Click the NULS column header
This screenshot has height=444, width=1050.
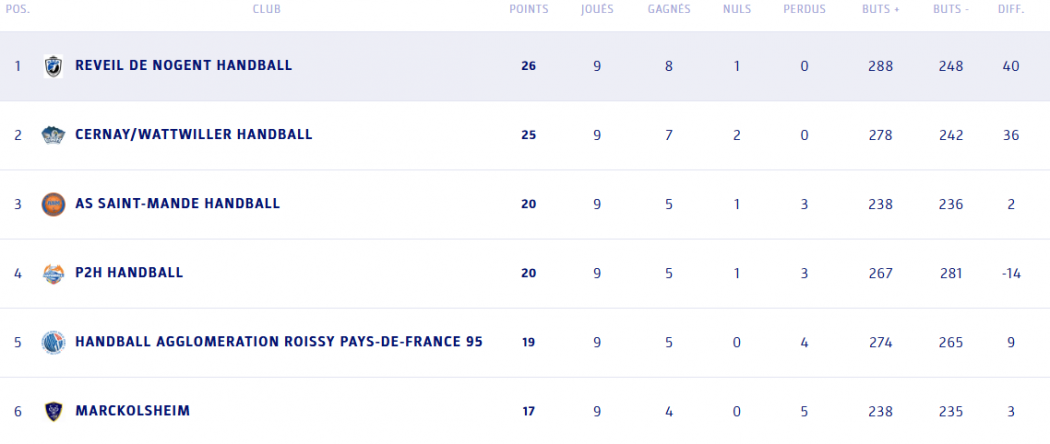(x=737, y=10)
